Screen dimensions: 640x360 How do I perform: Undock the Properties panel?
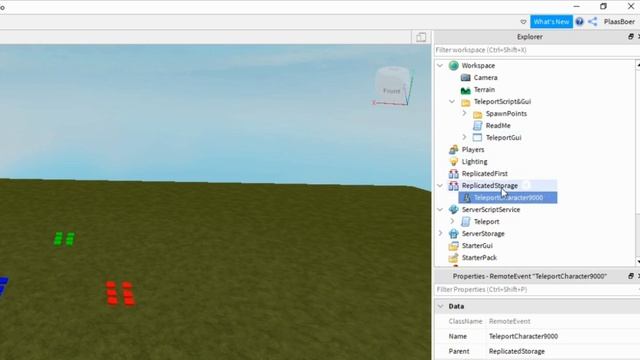coord(631,276)
